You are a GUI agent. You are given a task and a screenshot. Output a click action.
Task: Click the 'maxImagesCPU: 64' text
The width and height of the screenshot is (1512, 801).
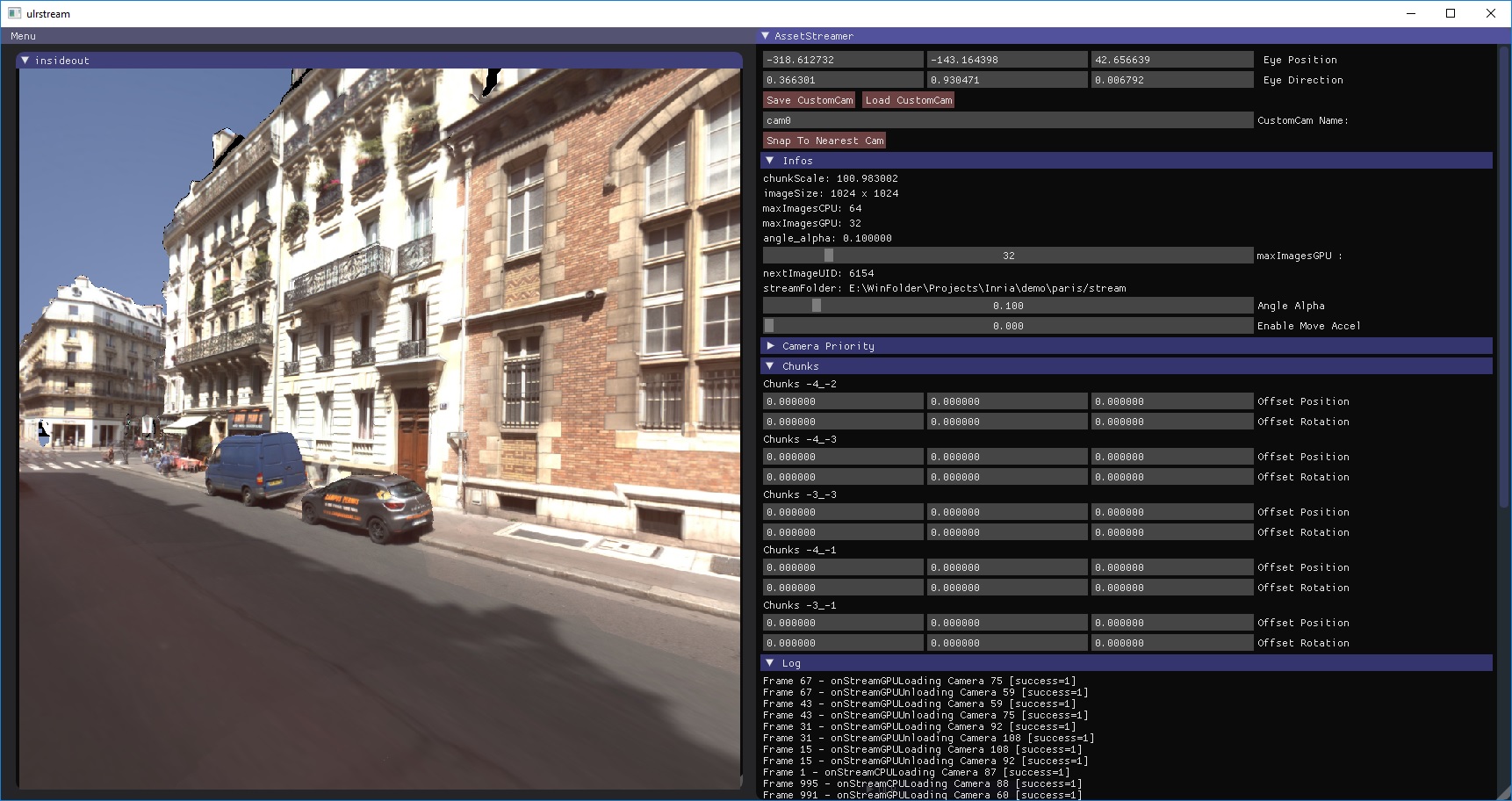coord(812,208)
